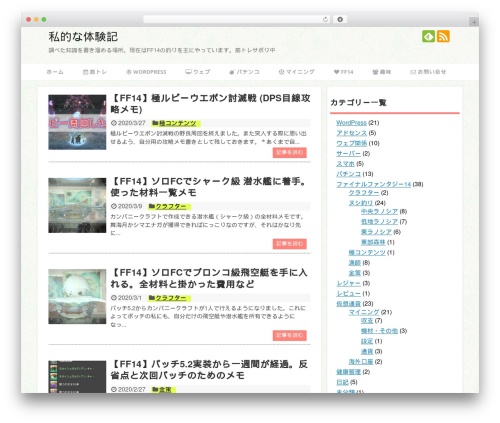Screen dimensions: 500x423
Task: Open the お問い合せ menu item
Action: coord(428,72)
